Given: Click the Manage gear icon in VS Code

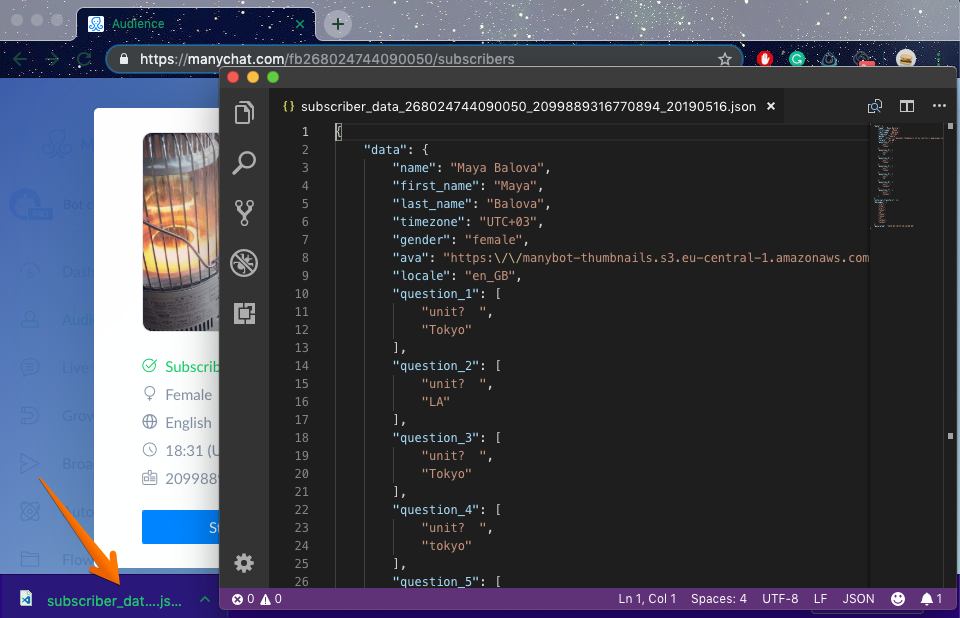Looking at the screenshot, I should coord(244,563).
